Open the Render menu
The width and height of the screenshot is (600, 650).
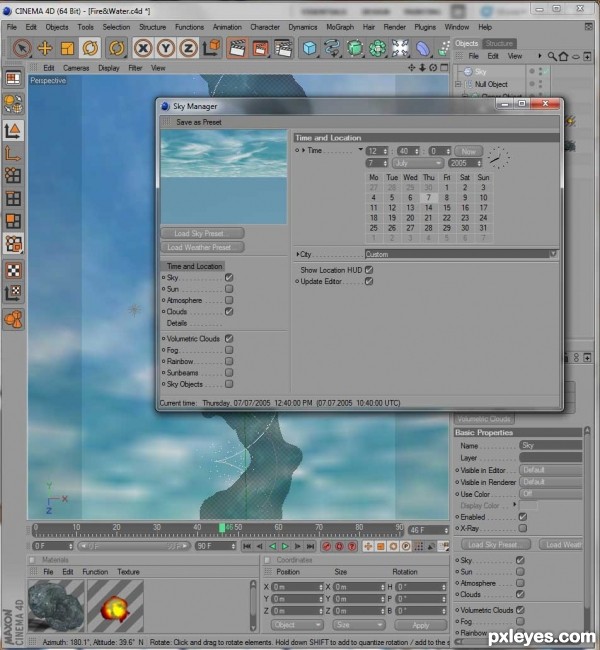click(394, 27)
